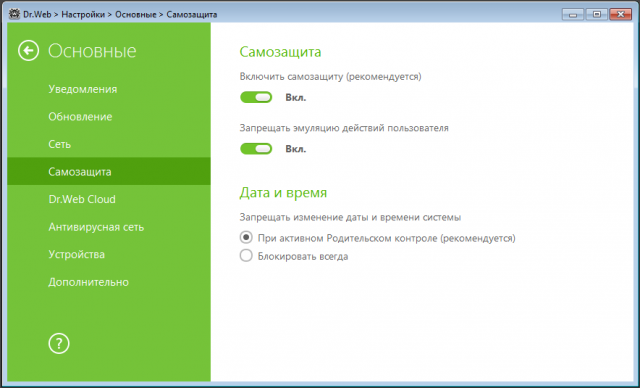Click the Самозащита section heading
Screen dimensions: 640x388
[x=280, y=52]
